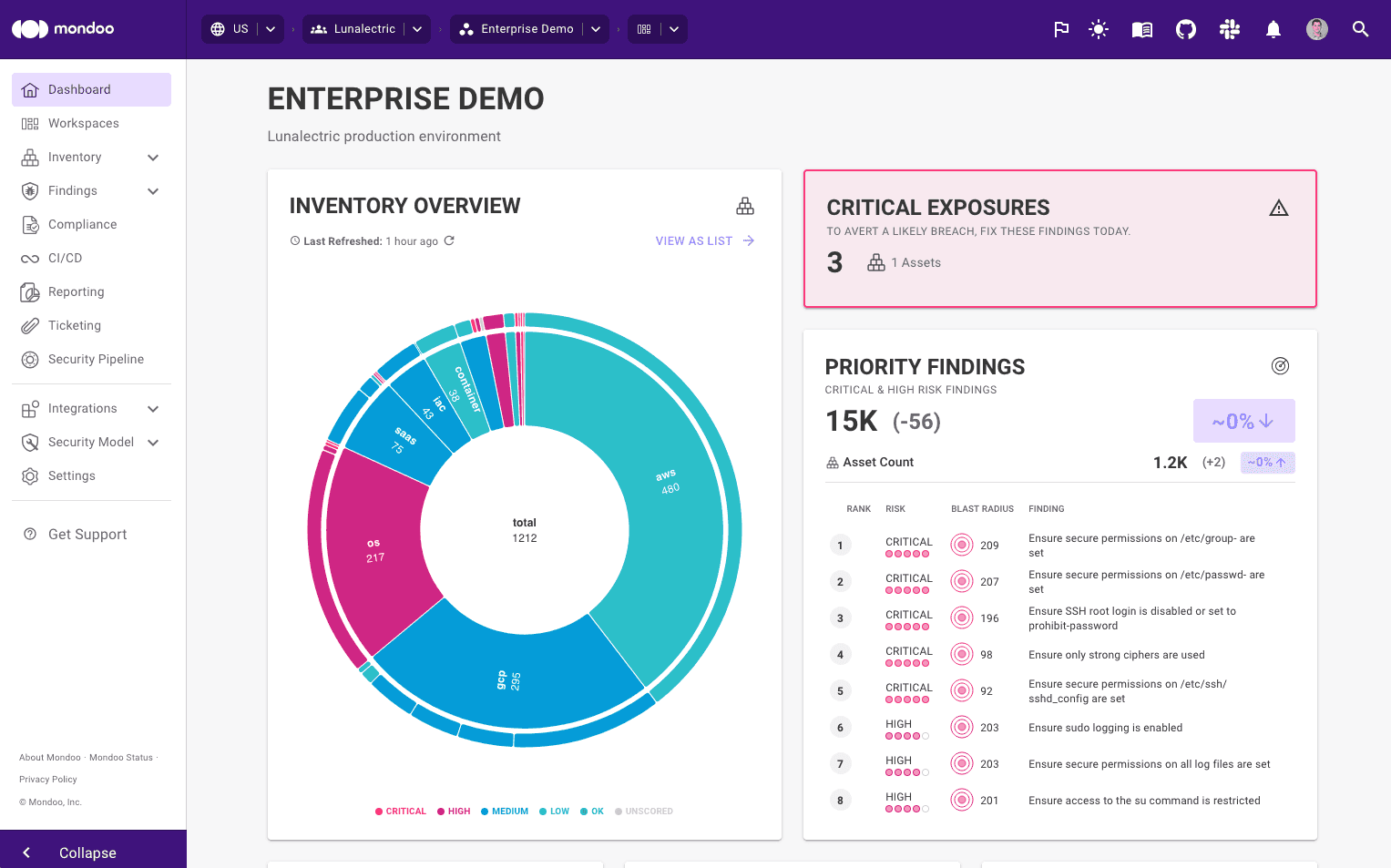Open search with the magnifier icon

[1360, 29]
